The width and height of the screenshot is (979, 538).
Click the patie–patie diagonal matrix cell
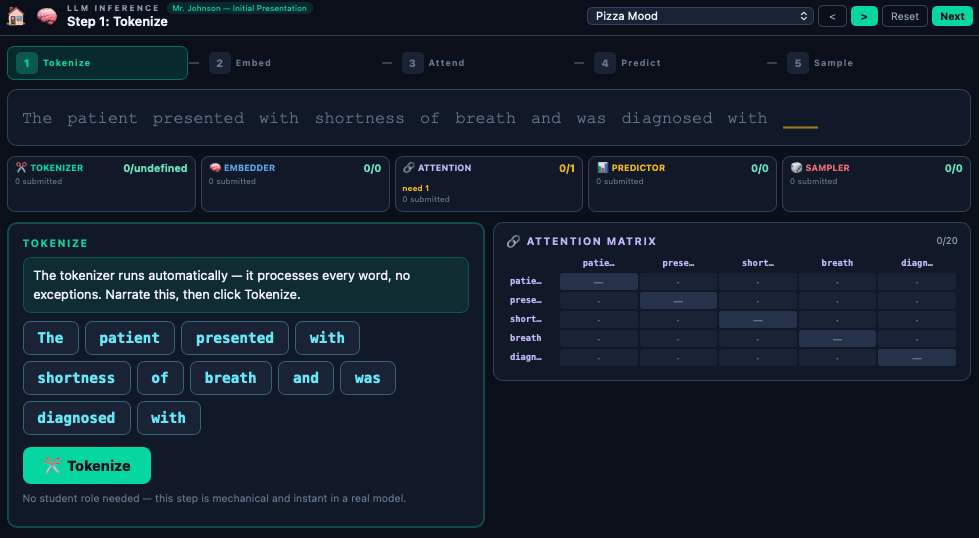click(x=599, y=281)
